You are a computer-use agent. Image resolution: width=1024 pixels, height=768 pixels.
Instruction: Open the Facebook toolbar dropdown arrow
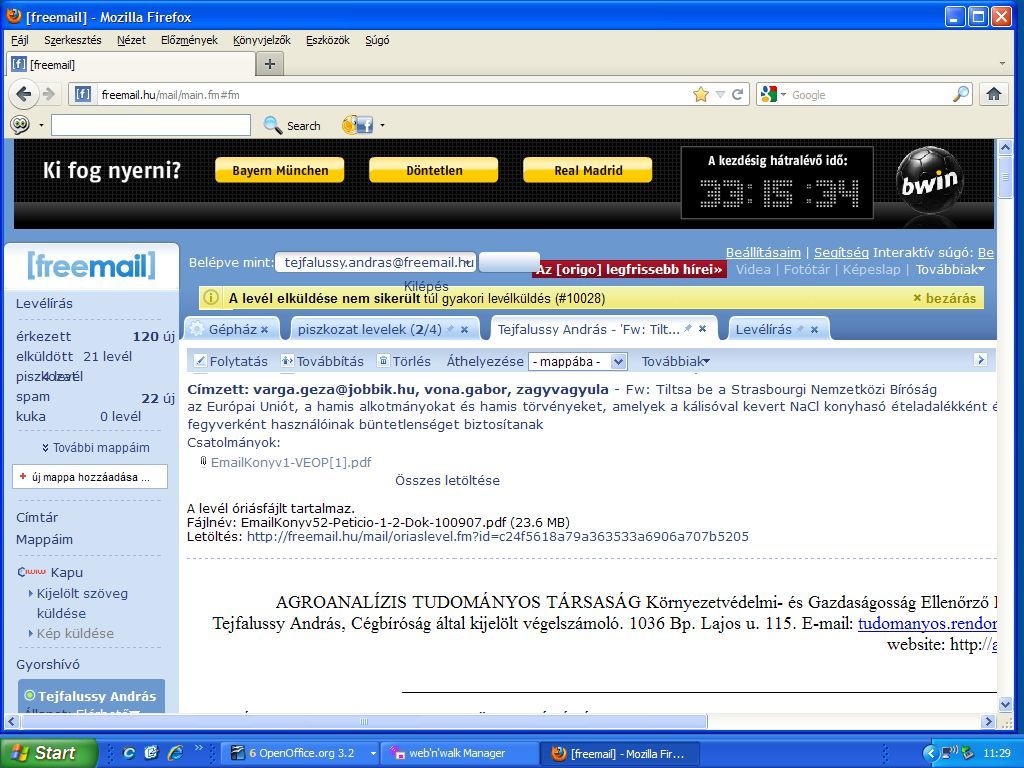(382, 125)
